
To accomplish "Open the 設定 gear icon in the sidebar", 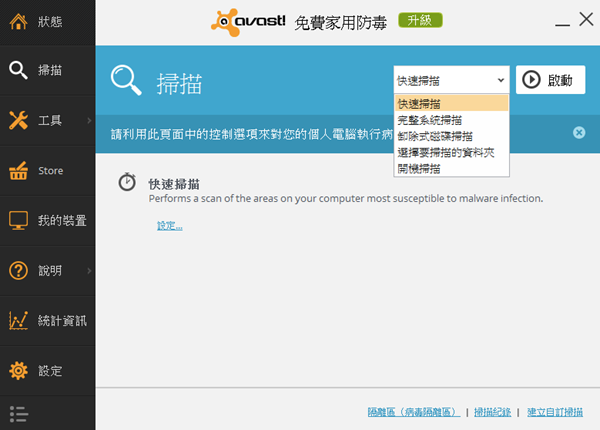I will [x=18, y=370].
